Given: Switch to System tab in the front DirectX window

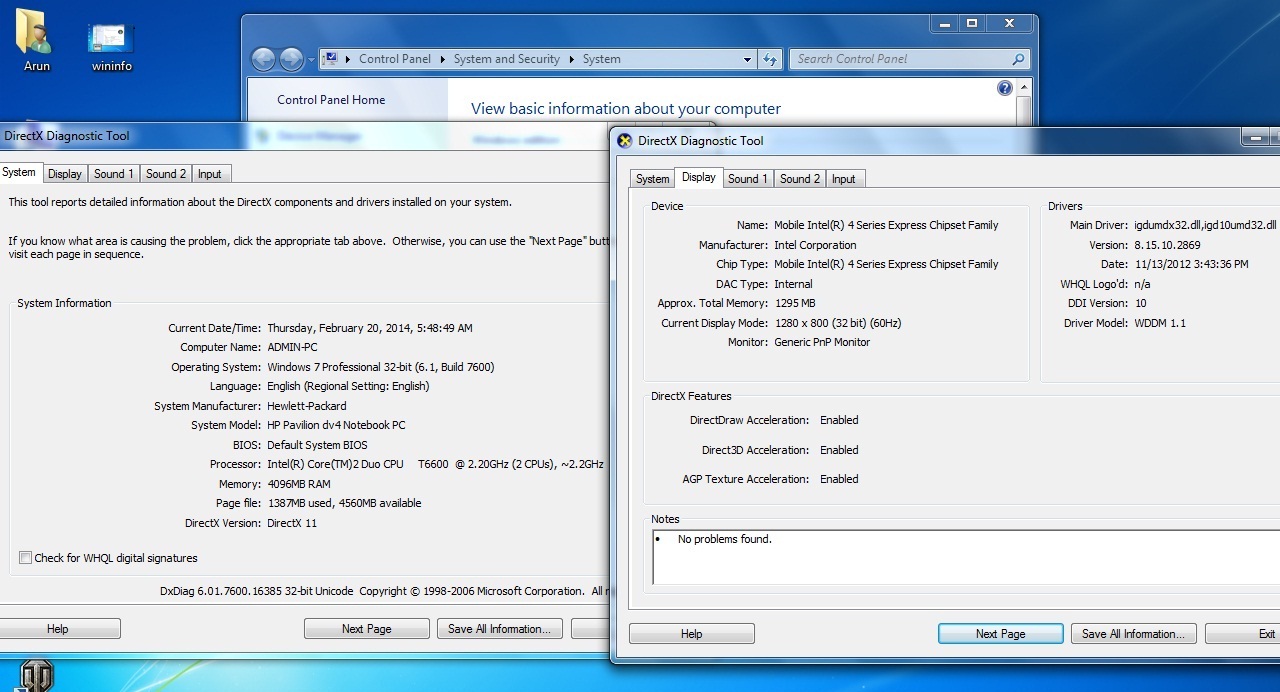Looking at the screenshot, I should (652, 179).
